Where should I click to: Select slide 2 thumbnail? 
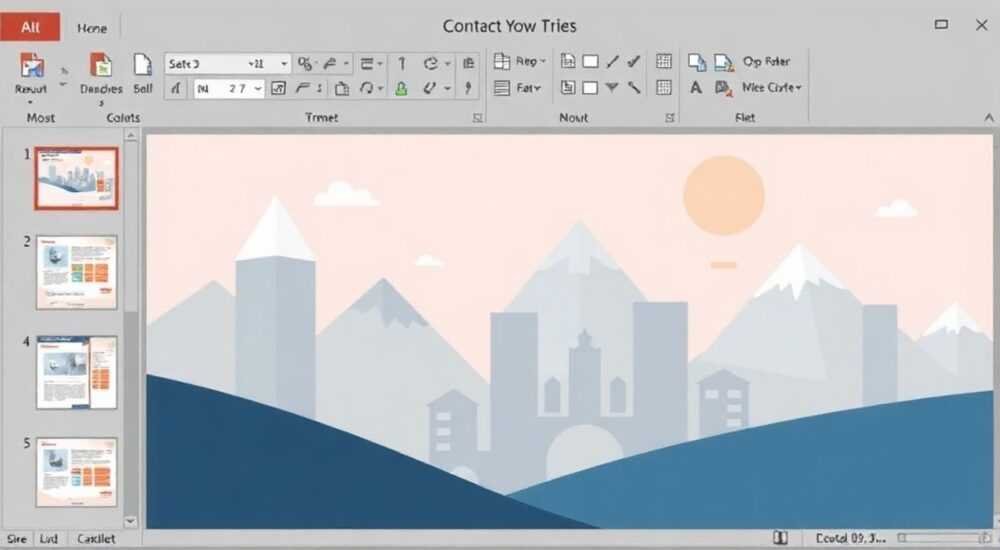click(x=77, y=272)
